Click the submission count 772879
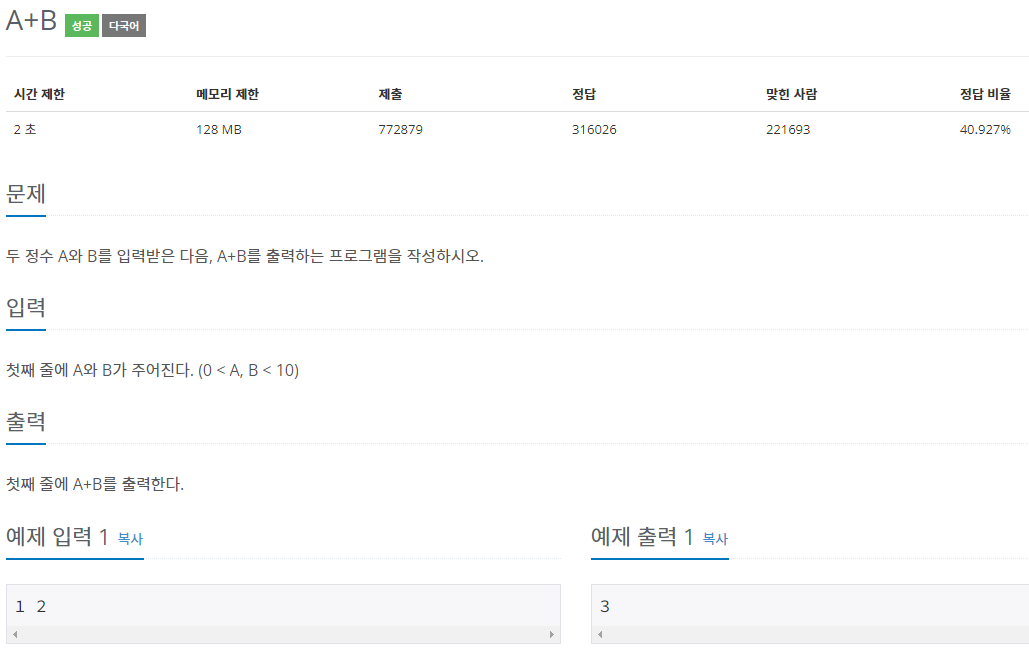Image resolution: width=1029 pixels, height=653 pixels. (400, 129)
